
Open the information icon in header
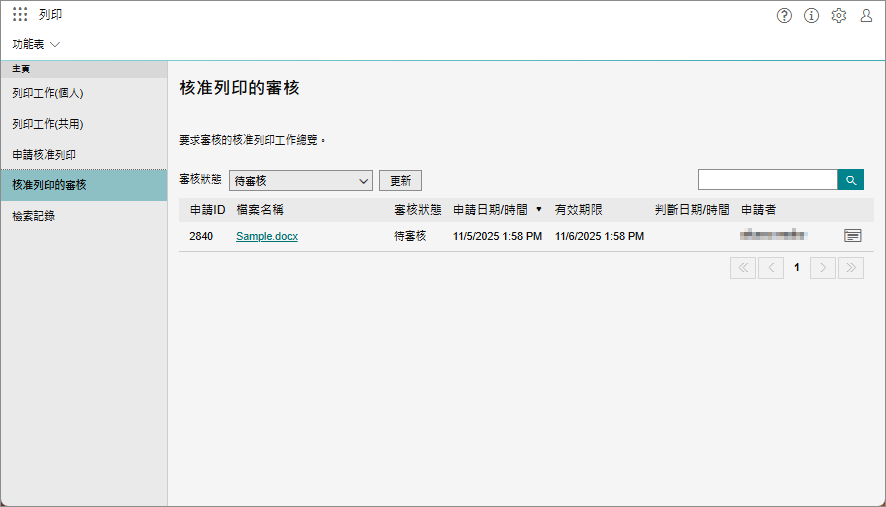(811, 15)
